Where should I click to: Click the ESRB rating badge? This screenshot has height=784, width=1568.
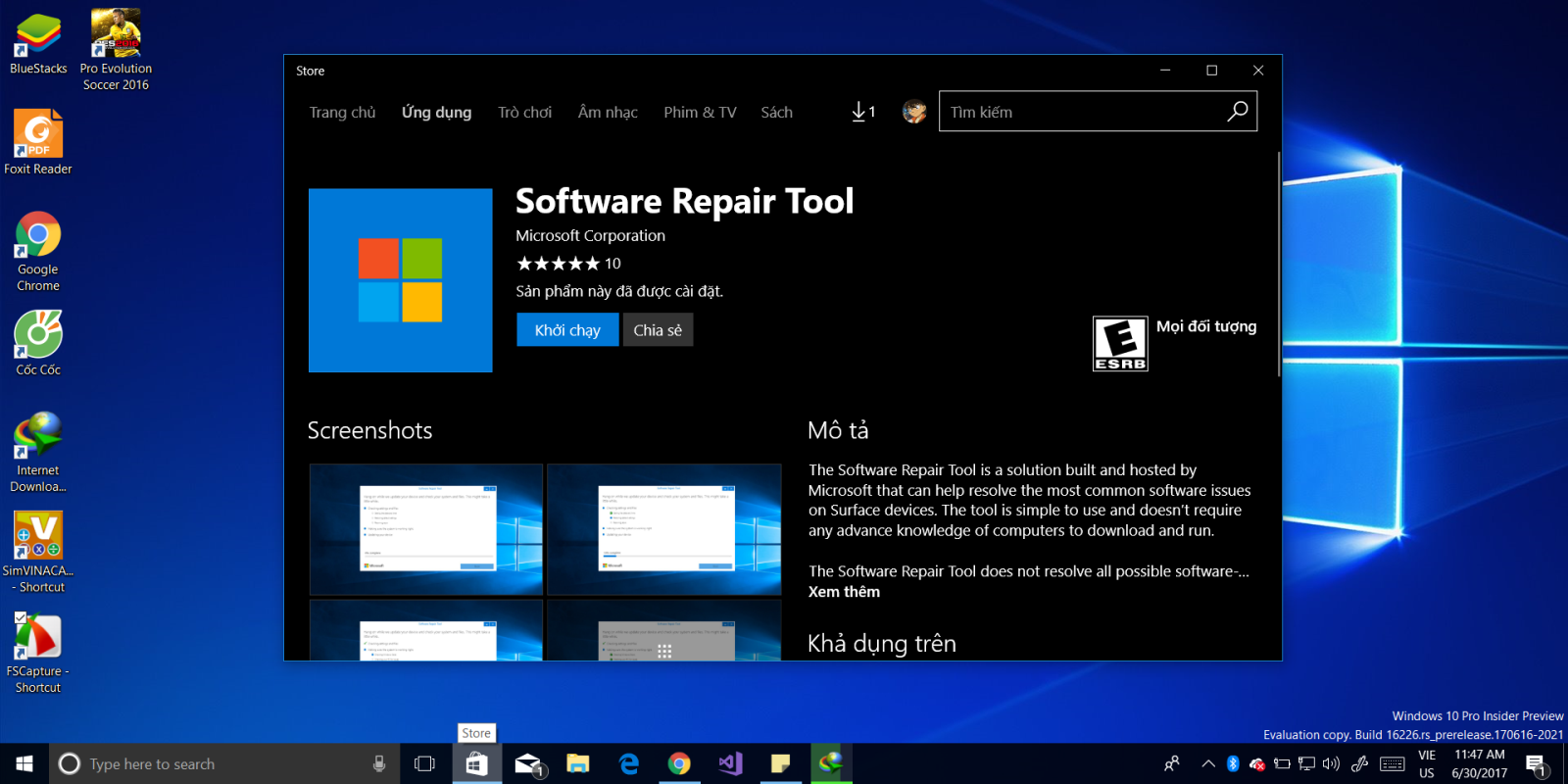(x=1120, y=344)
